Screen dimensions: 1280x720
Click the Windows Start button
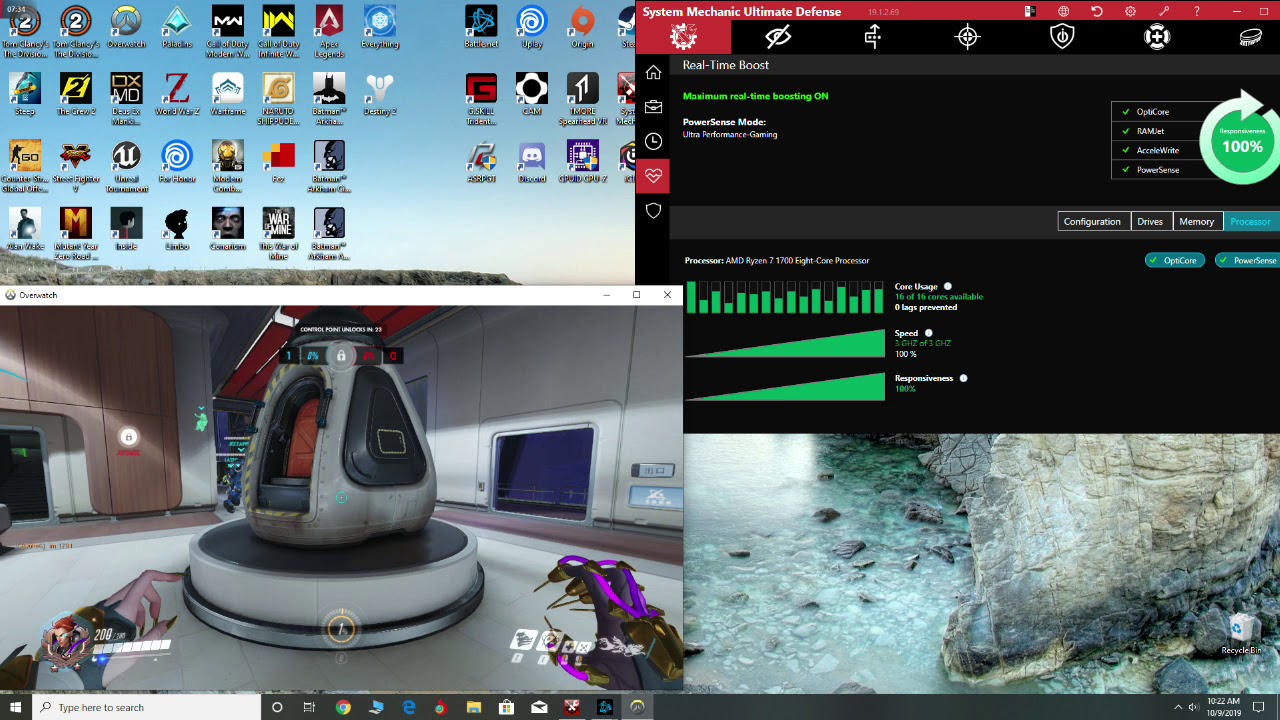(x=17, y=707)
